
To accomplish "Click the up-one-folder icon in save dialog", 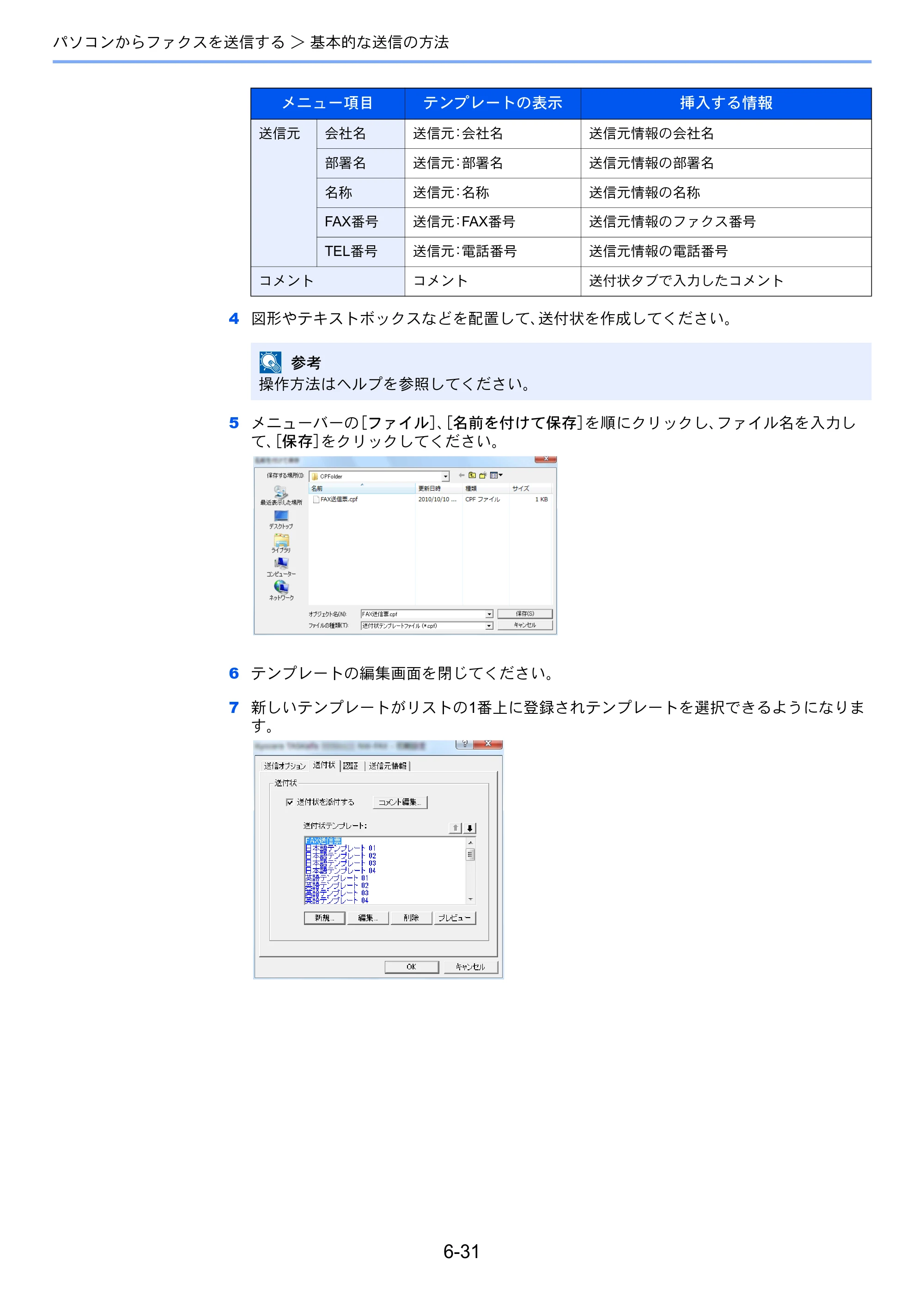I will pyautogui.click(x=472, y=475).
